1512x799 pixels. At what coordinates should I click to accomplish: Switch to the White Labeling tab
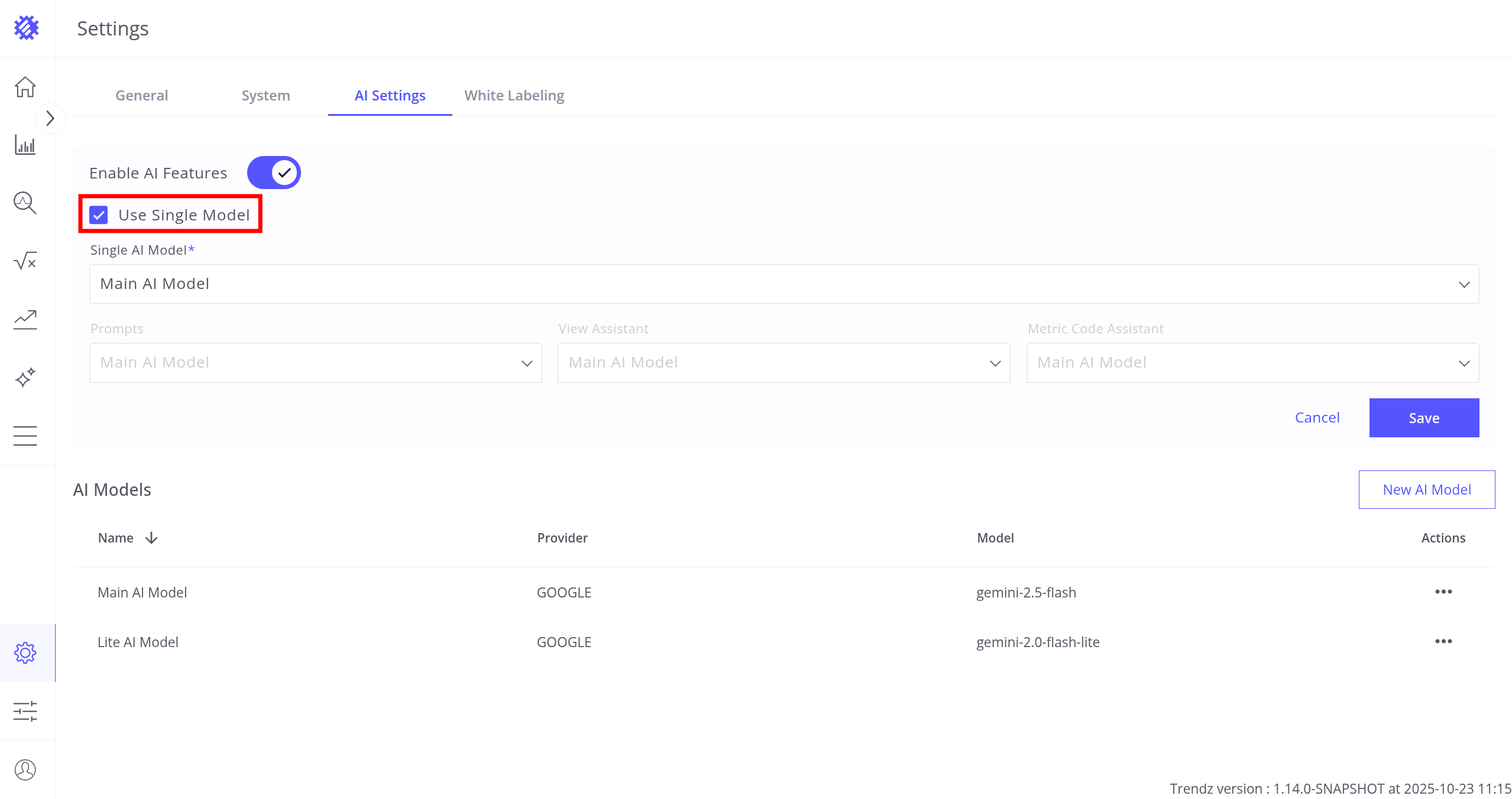[x=514, y=96]
